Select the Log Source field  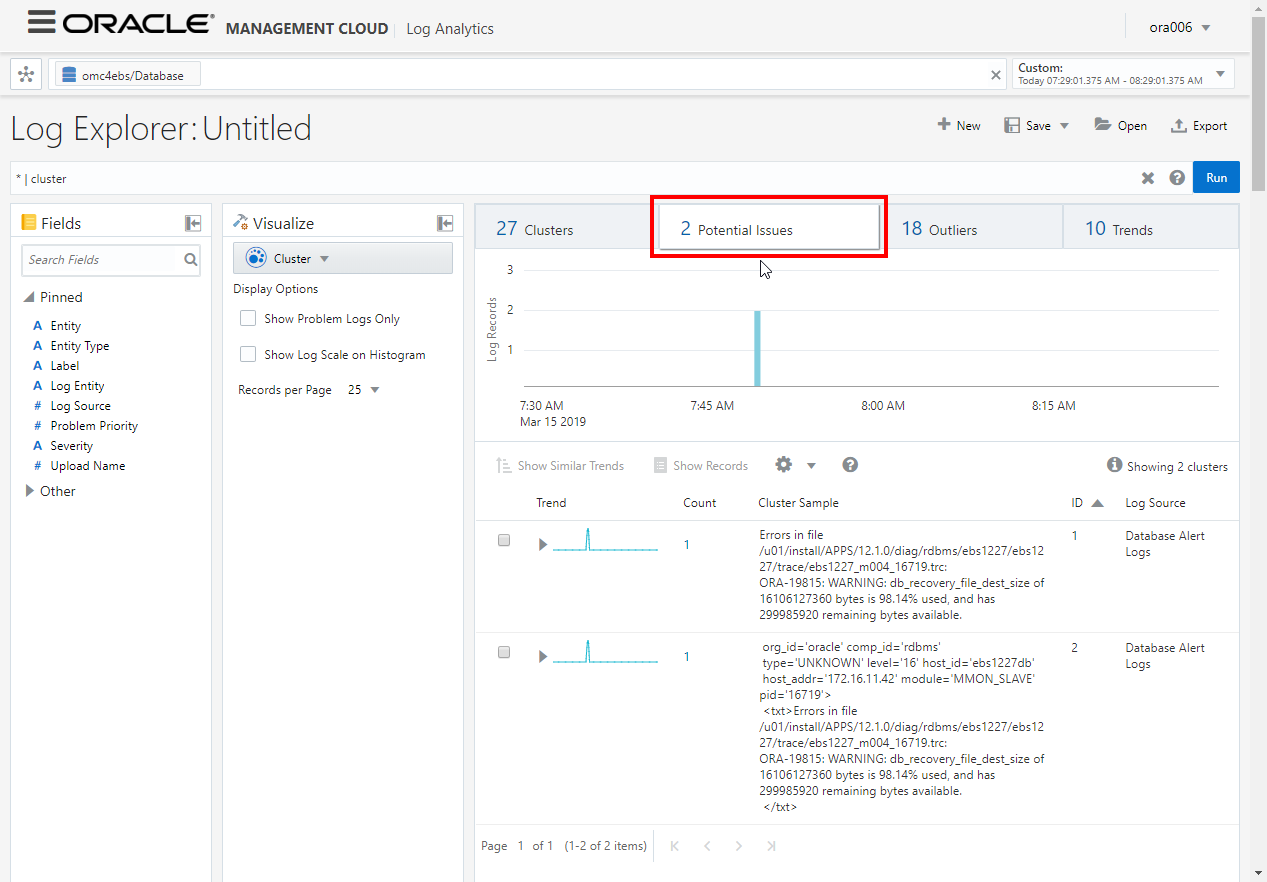point(80,406)
